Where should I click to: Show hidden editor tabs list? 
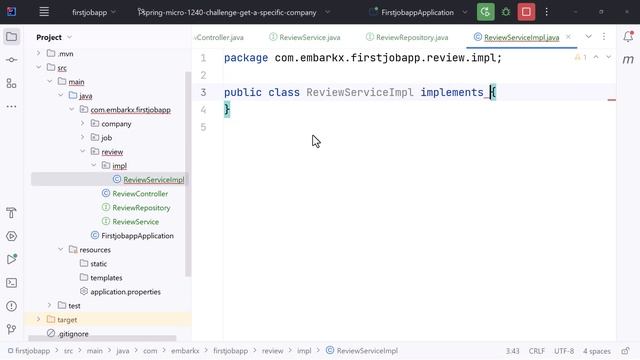(588, 37)
